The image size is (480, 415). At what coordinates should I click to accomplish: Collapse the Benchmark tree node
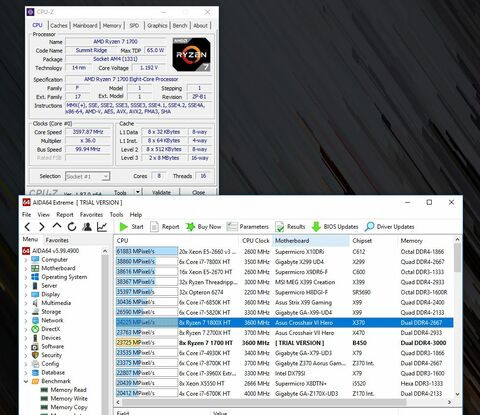26,381
